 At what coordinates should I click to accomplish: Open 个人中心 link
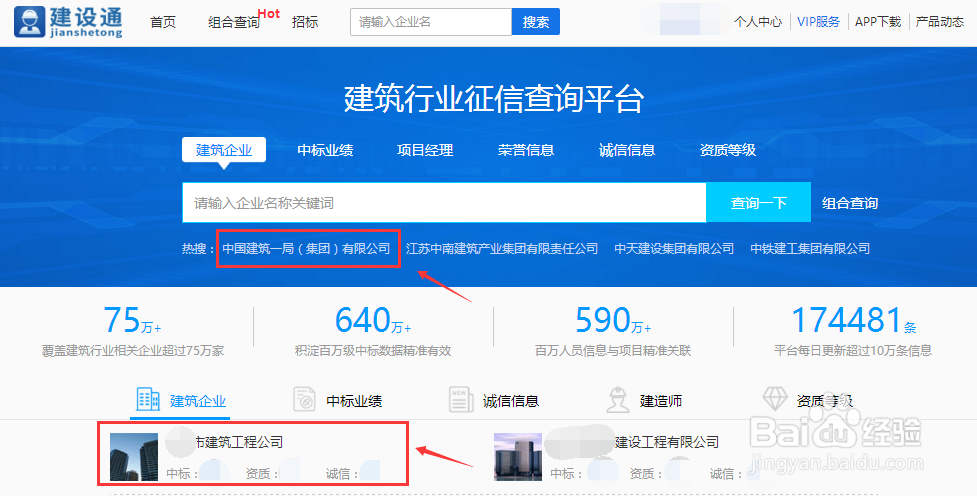[x=758, y=22]
